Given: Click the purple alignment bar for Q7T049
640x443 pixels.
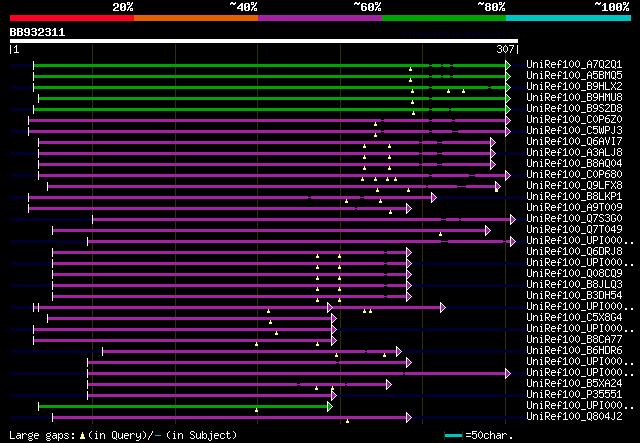Looking at the screenshot, I should click(x=269, y=231).
